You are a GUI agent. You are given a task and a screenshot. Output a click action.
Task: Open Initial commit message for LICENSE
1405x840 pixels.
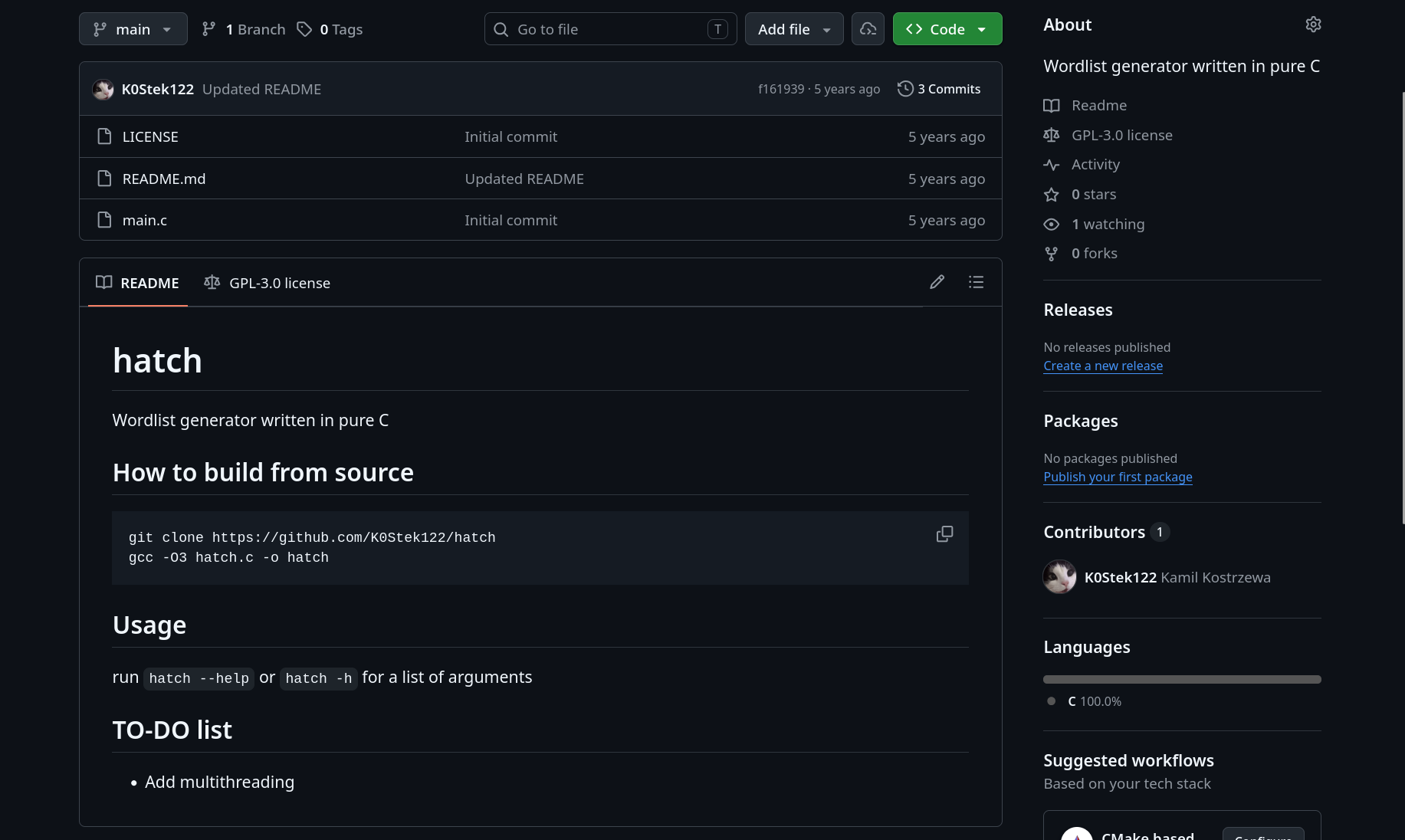coord(510,136)
